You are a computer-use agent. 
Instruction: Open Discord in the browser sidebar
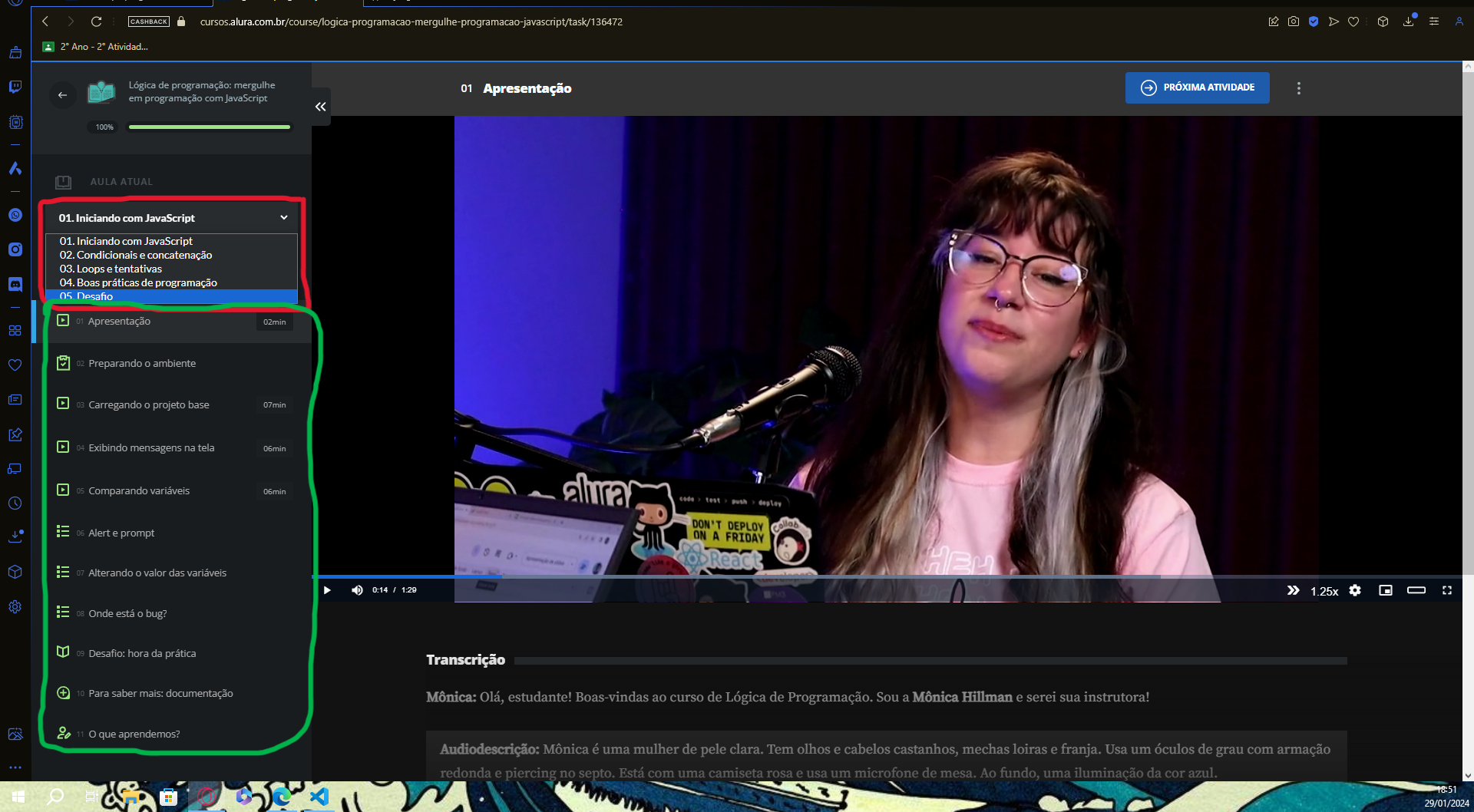click(x=15, y=284)
